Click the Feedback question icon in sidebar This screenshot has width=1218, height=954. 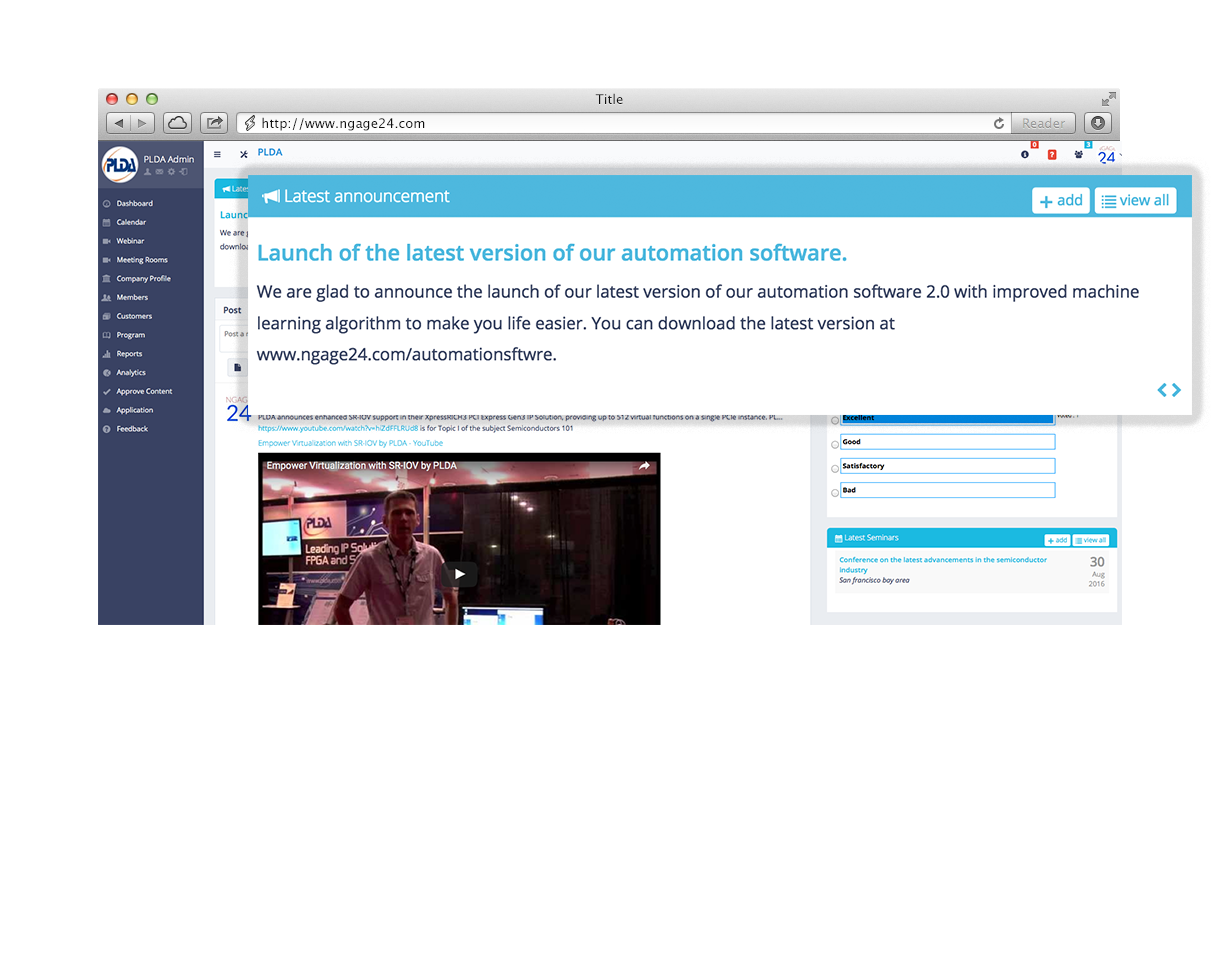(106, 429)
